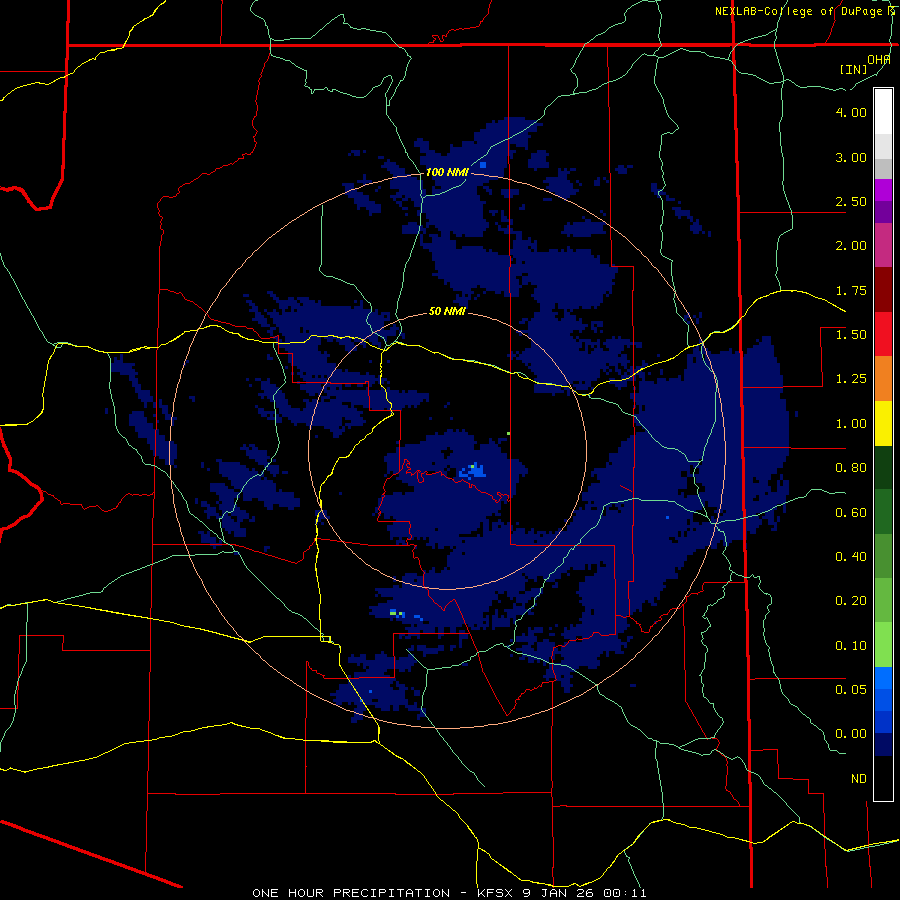This screenshot has width=900, height=900.
Task: Click the ONE HOUR PRECIPITATION KFSX title text
Action: [x=449, y=893]
